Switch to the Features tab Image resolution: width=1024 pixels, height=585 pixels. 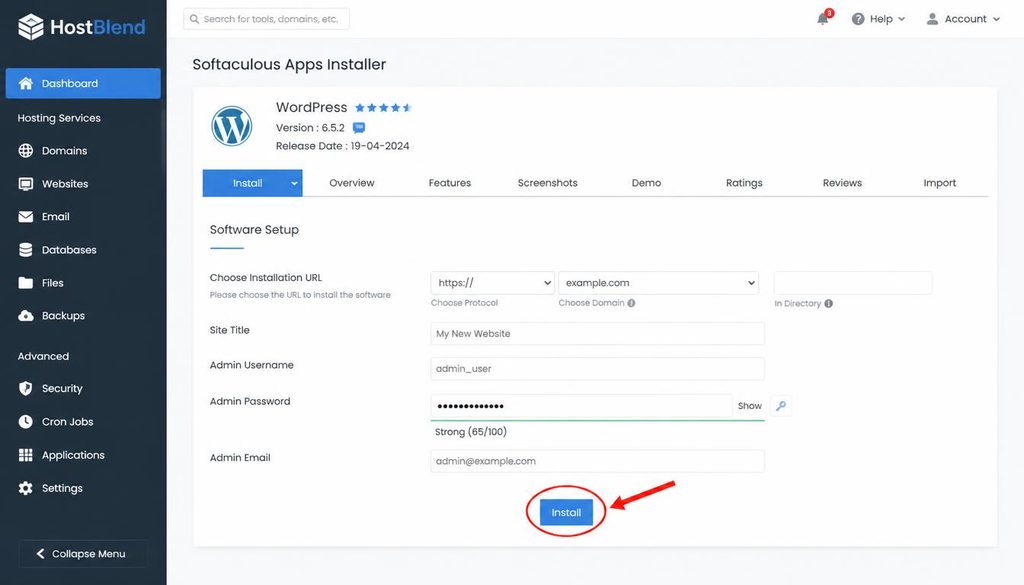click(x=449, y=183)
